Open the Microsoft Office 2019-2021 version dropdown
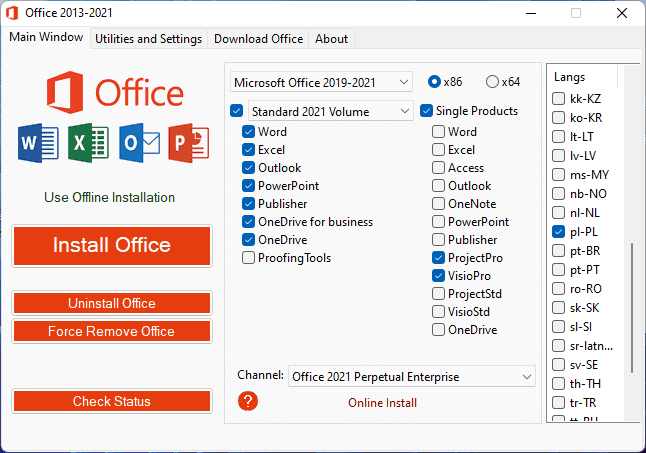 321,82
